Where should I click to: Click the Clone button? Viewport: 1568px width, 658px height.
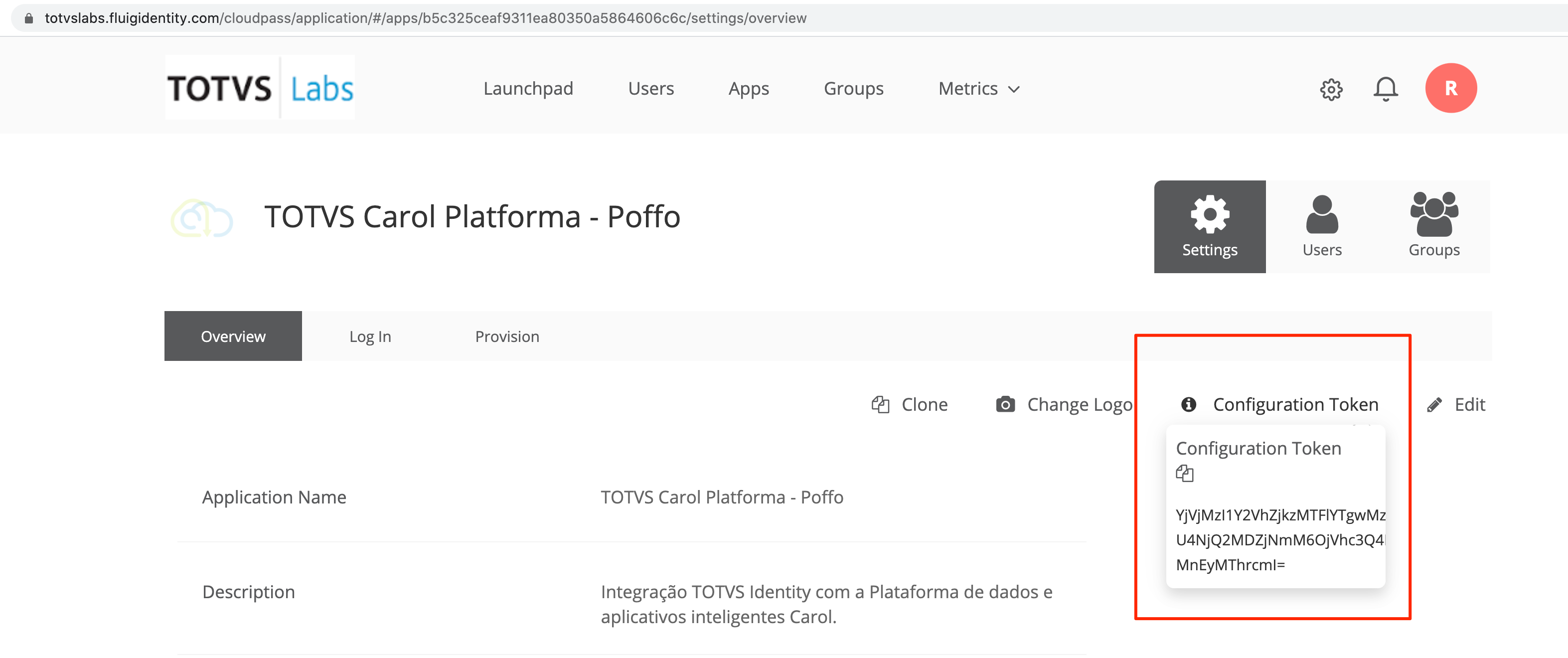pos(910,404)
